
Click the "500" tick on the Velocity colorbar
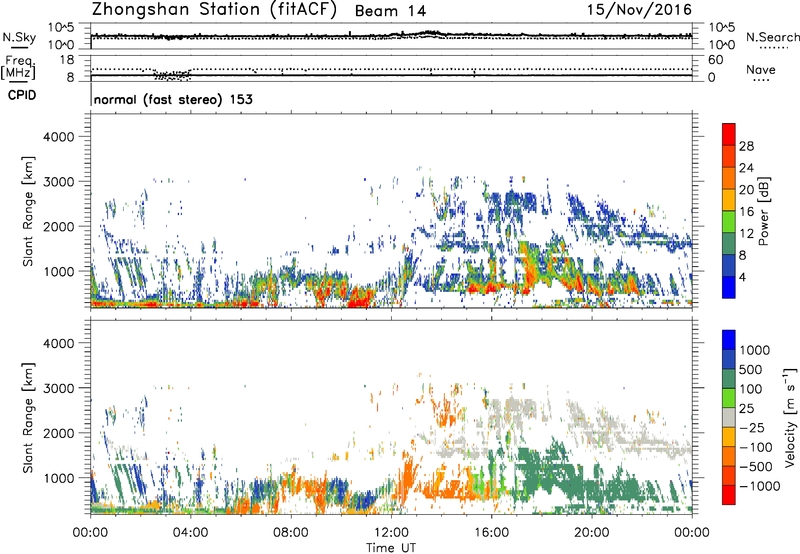coord(752,369)
